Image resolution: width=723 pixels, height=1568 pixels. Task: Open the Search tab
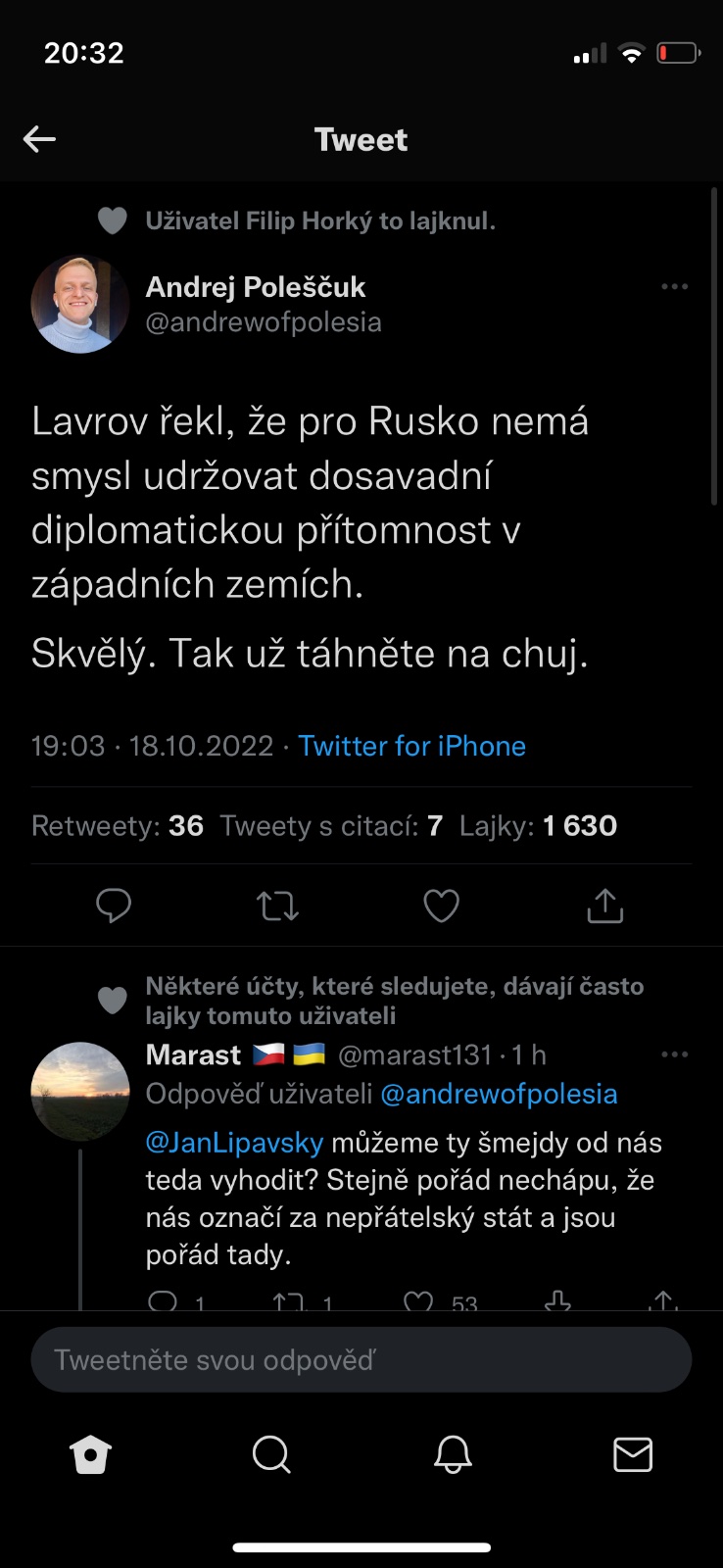[x=271, y=1455]
